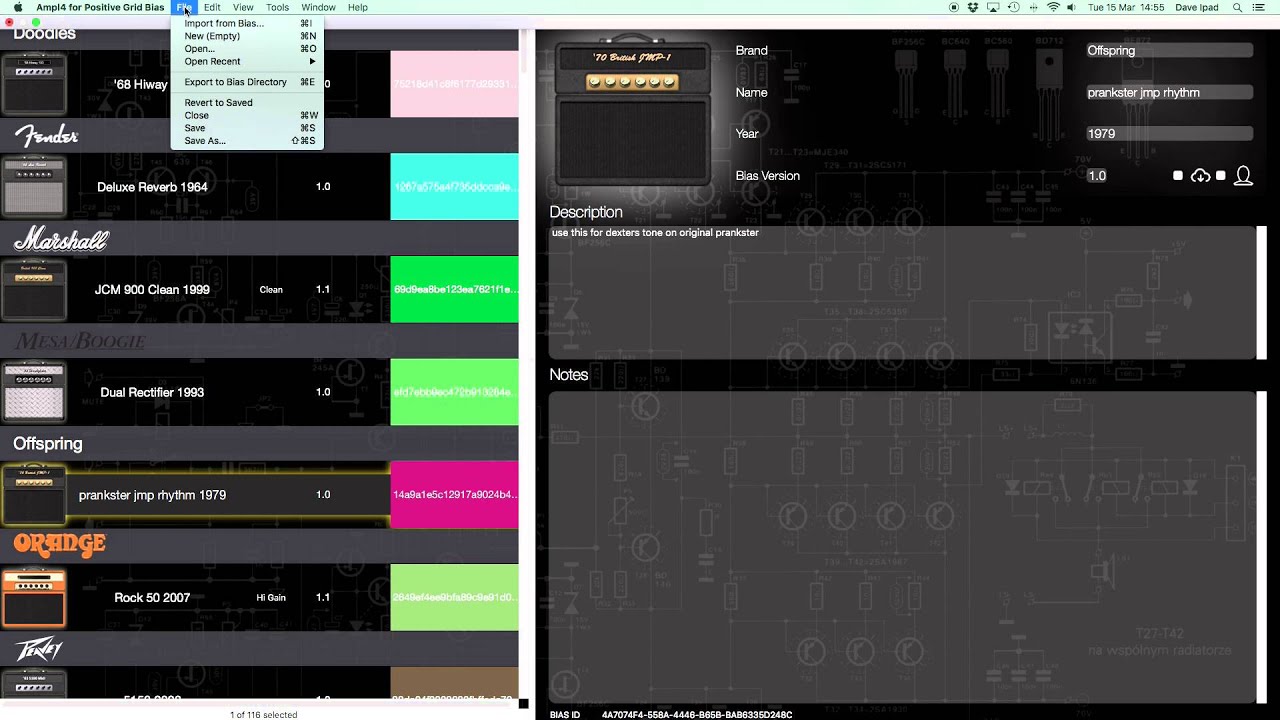The width and height of the screenshot is (1280, 720).
Task: Click the Time Machine icon
Action: point(1014,7)
